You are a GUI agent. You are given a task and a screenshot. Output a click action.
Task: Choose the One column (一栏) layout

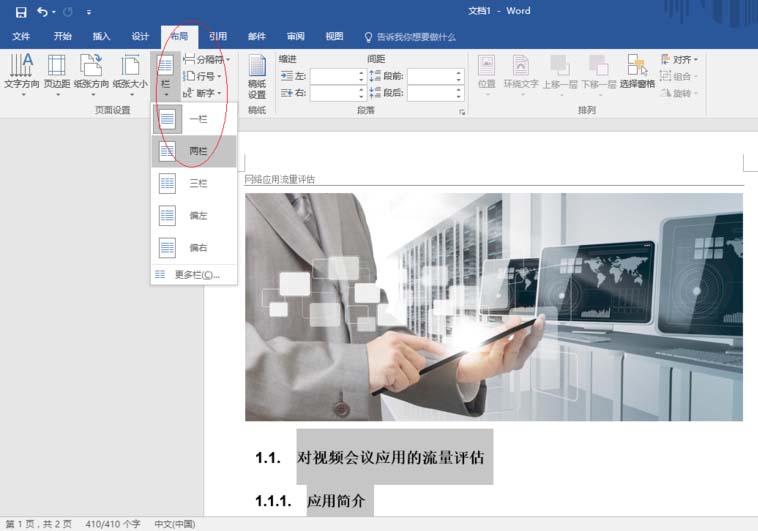pyautogui.click(x=195, y=119)
